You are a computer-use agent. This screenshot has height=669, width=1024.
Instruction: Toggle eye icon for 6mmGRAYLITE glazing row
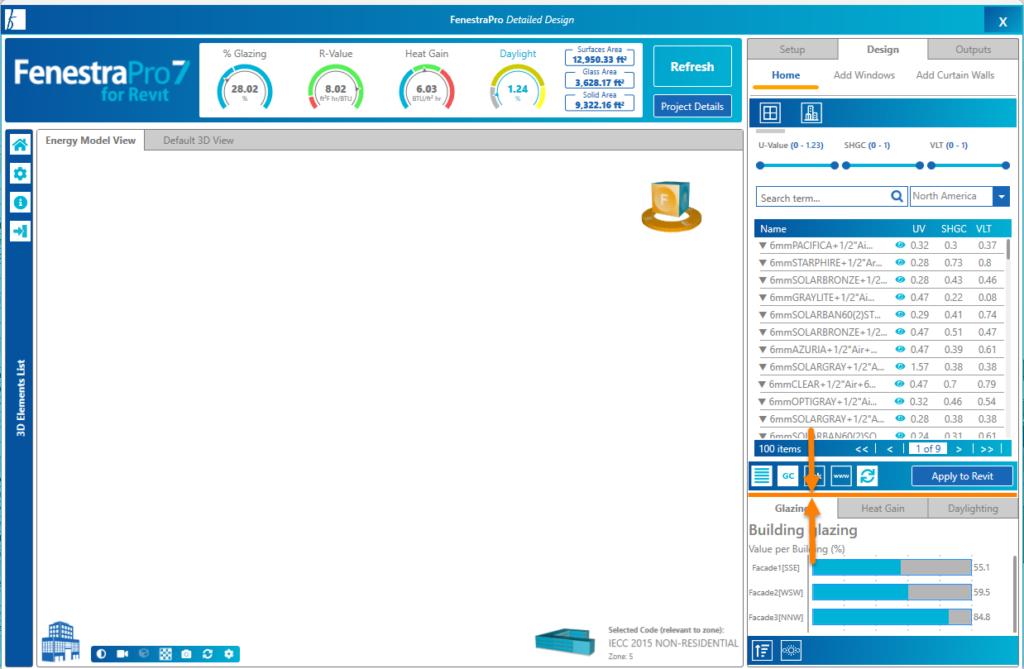pyautogui.click(x=900, y=297)
